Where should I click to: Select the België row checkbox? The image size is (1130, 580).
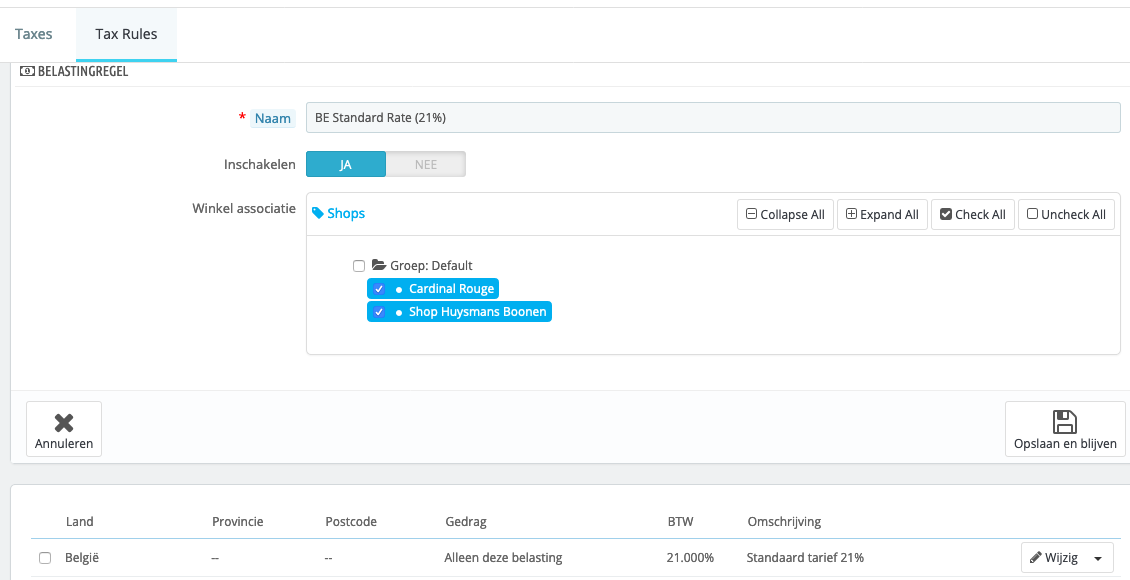click(x=45, y=558)
